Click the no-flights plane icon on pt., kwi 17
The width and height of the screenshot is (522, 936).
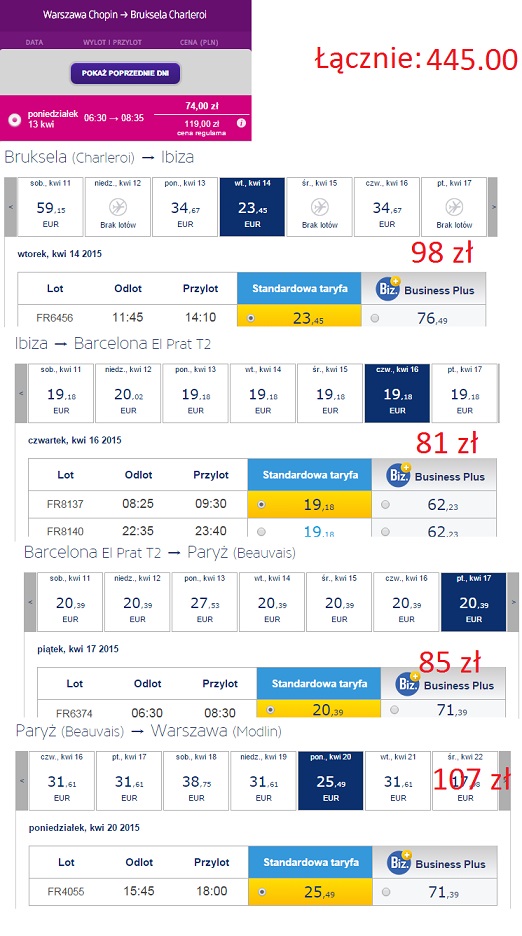click(454, 207)
